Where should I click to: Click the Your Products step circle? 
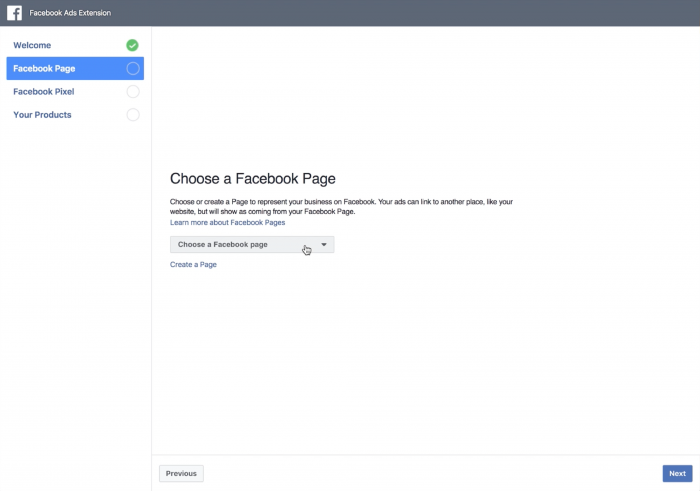[133, 115]
